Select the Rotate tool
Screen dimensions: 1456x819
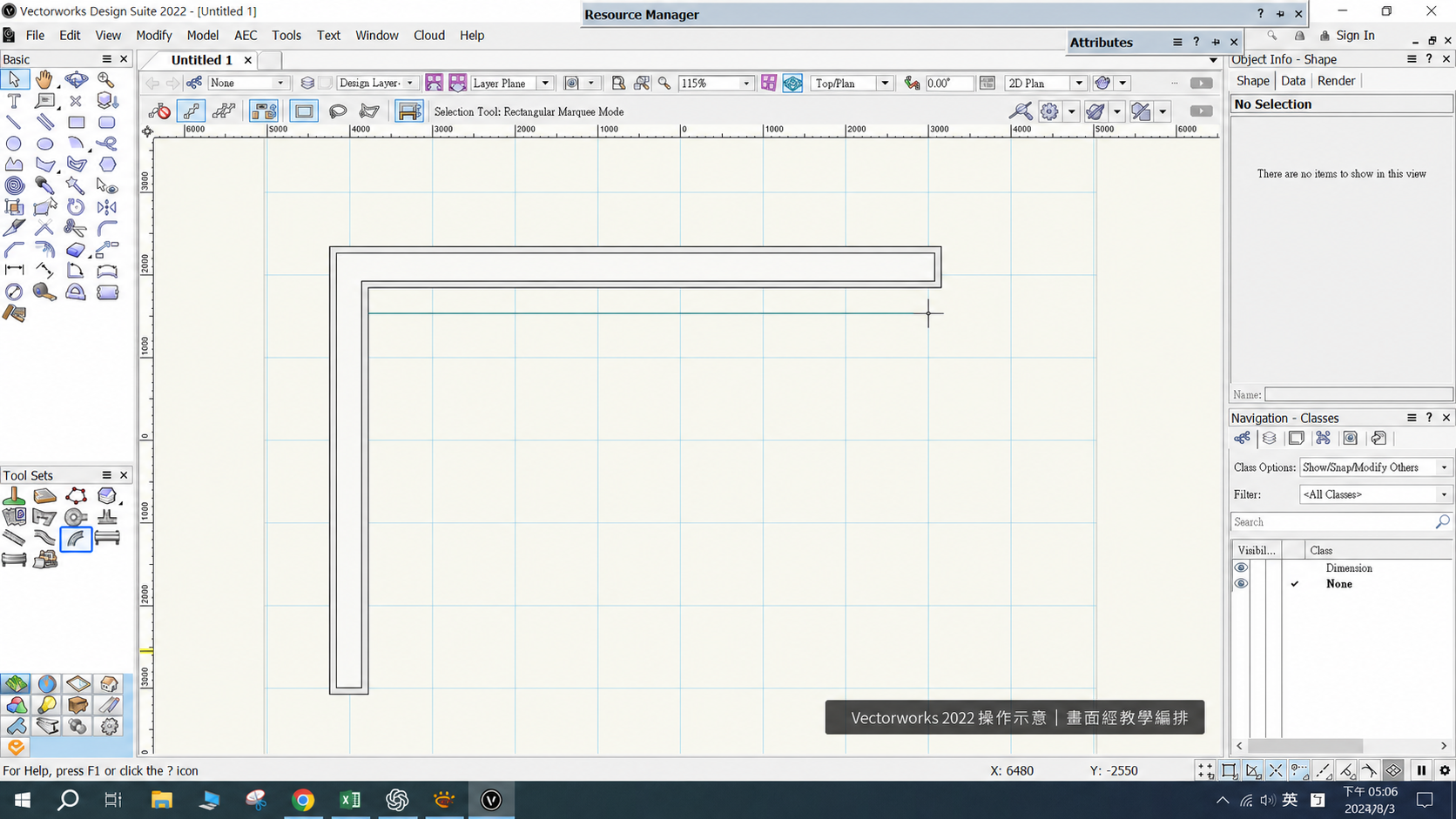click(76, 207)
